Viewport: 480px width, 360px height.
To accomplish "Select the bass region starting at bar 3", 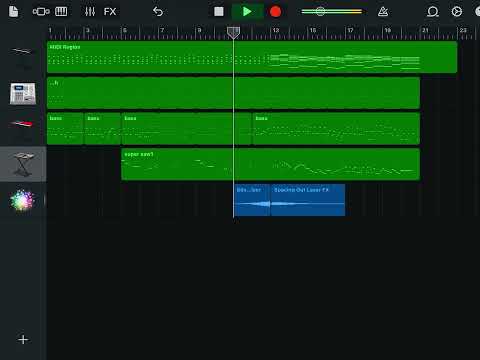I will click(x=103, y=129).
